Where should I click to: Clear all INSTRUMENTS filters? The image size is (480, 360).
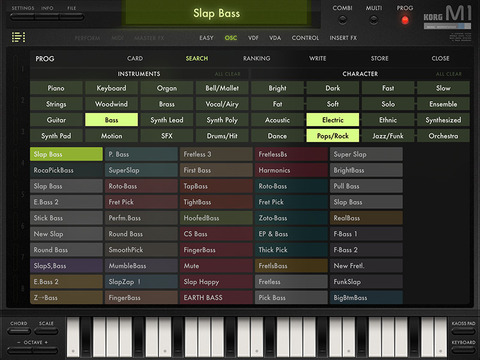227,74
